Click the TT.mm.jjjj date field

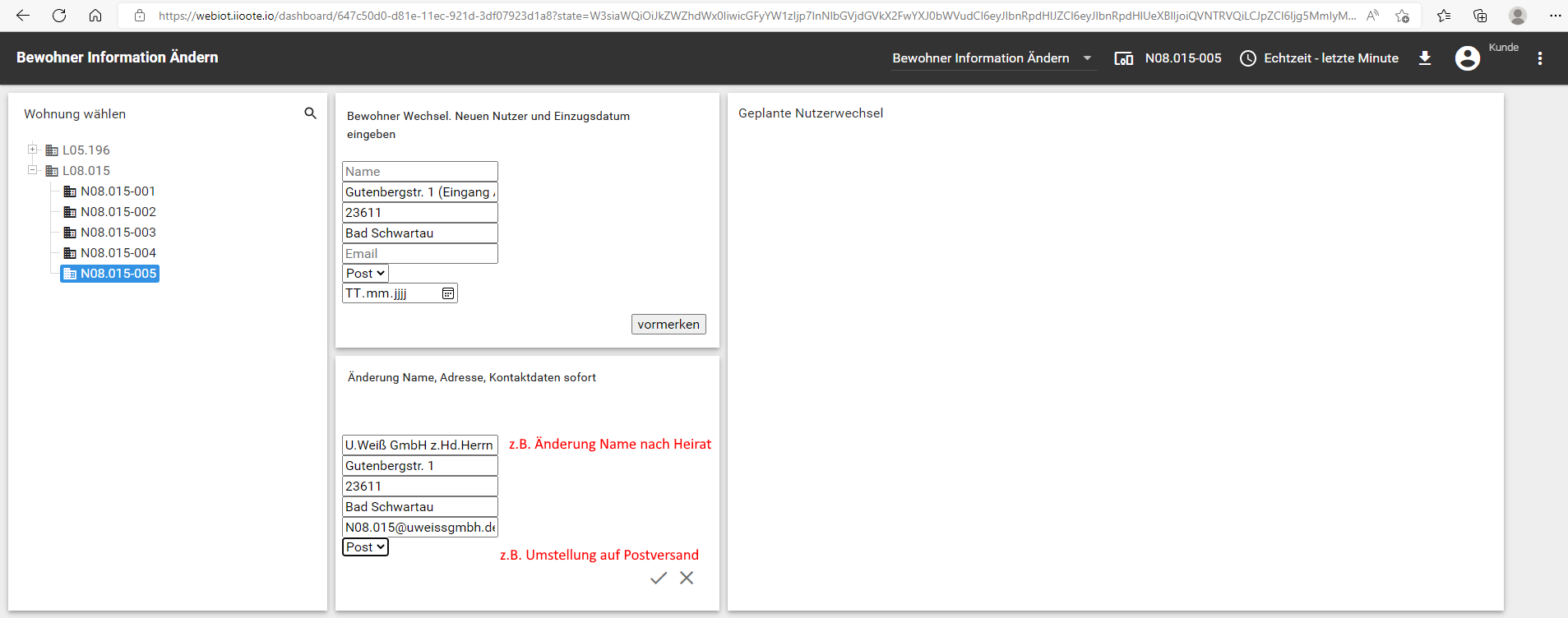[400, 293]
